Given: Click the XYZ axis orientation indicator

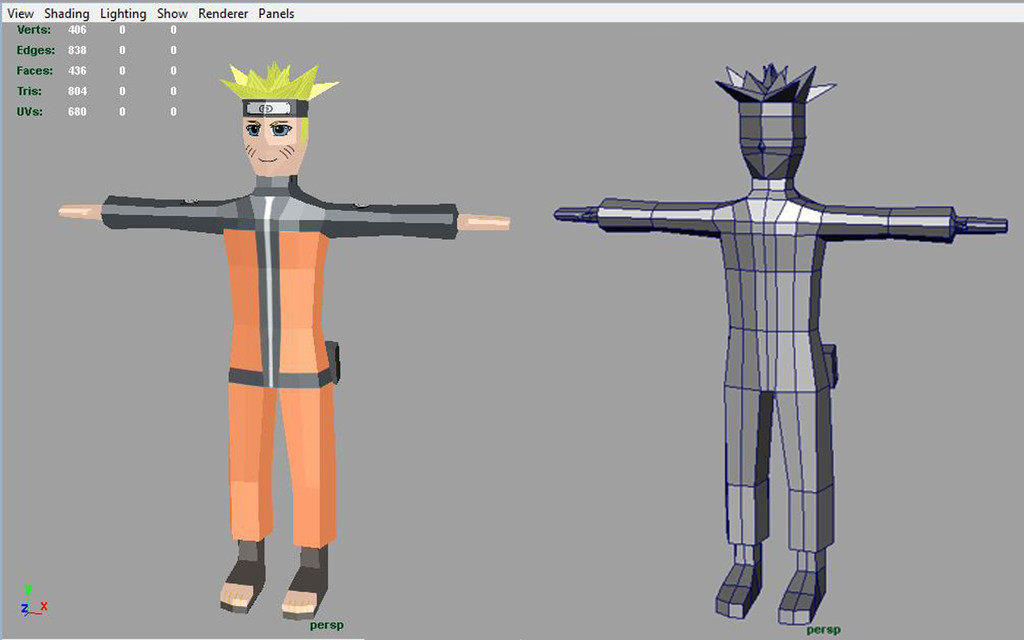Looking at the screenshot, I should coord(33,601).
